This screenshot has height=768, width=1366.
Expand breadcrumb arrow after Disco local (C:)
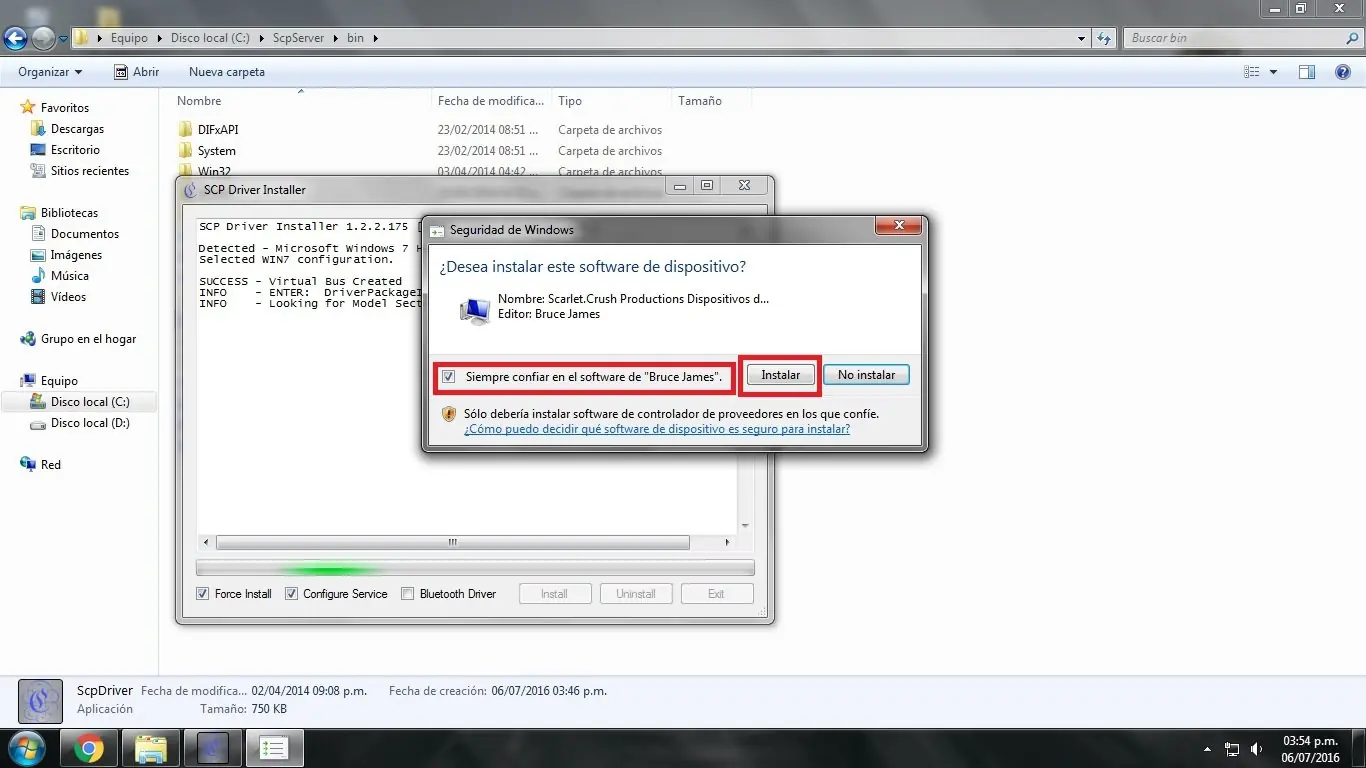(x=262, y=38)
